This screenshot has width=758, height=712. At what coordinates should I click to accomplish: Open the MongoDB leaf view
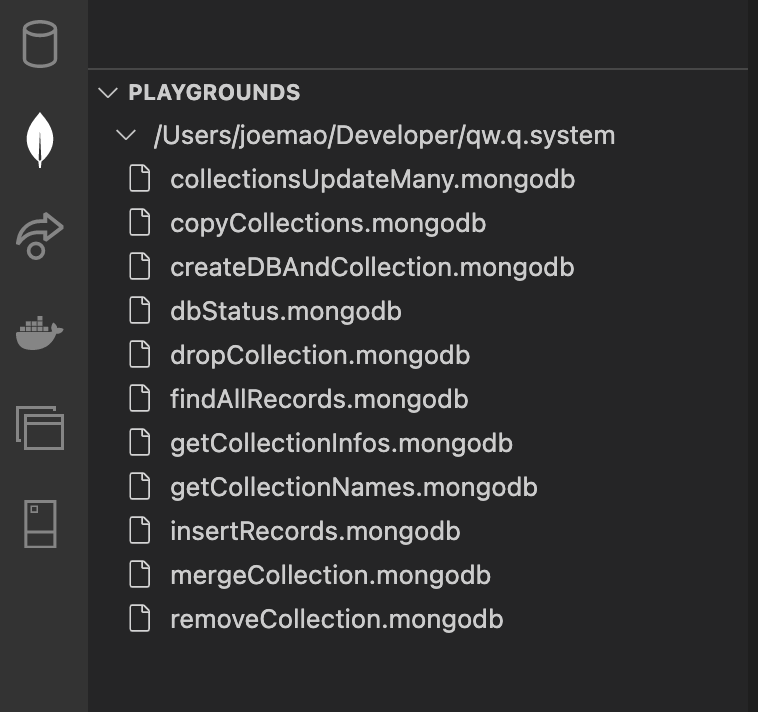coord(40,139)
